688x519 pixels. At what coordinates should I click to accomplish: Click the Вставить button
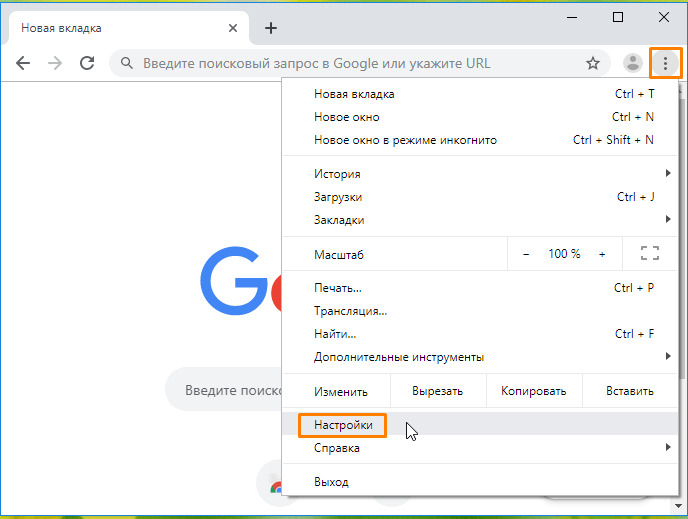tap(630, 391)
